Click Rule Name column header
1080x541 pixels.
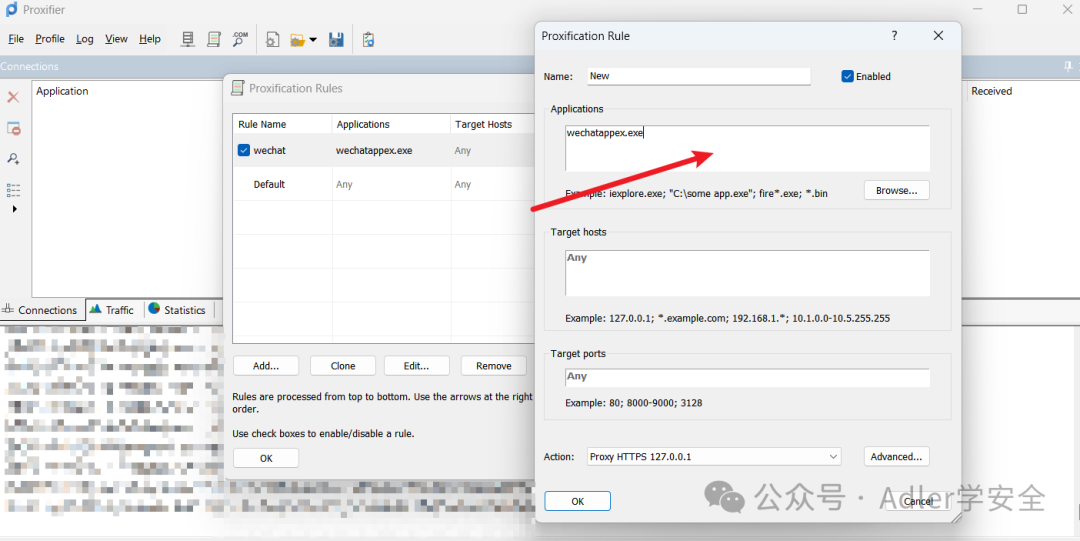coord(282,124)
